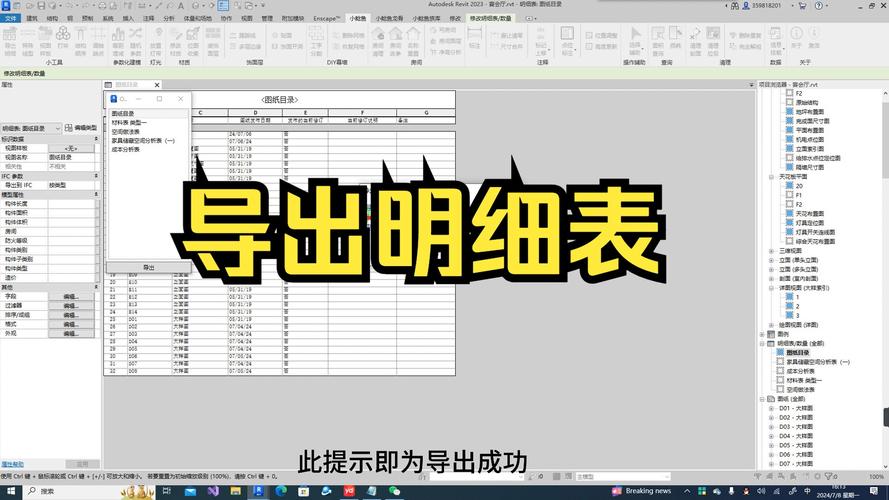889x500 pixels.
Task: Click the 导出 button in the export dialog
Action: tap(149, 267)
